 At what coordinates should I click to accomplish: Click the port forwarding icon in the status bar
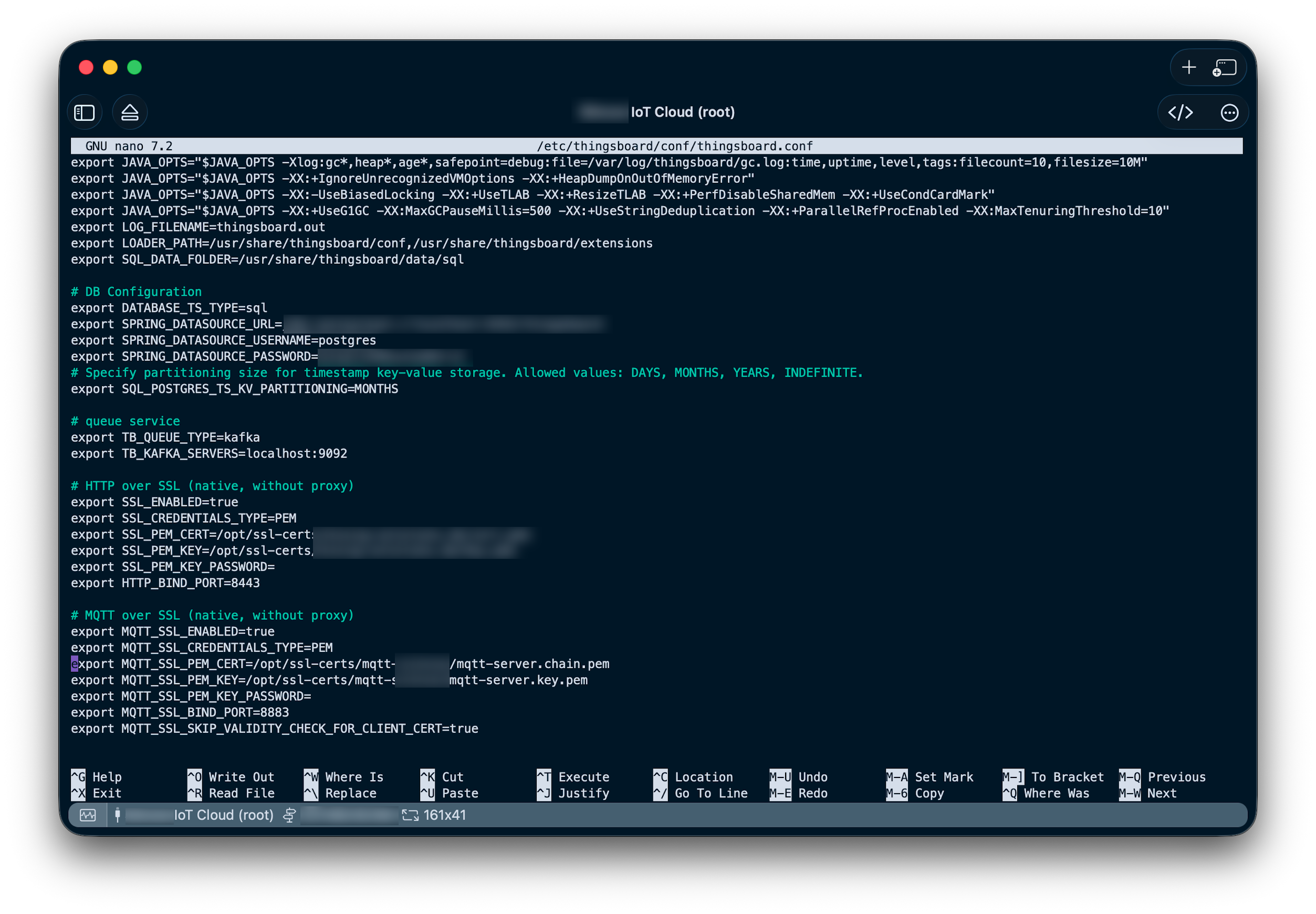point(290,815)
